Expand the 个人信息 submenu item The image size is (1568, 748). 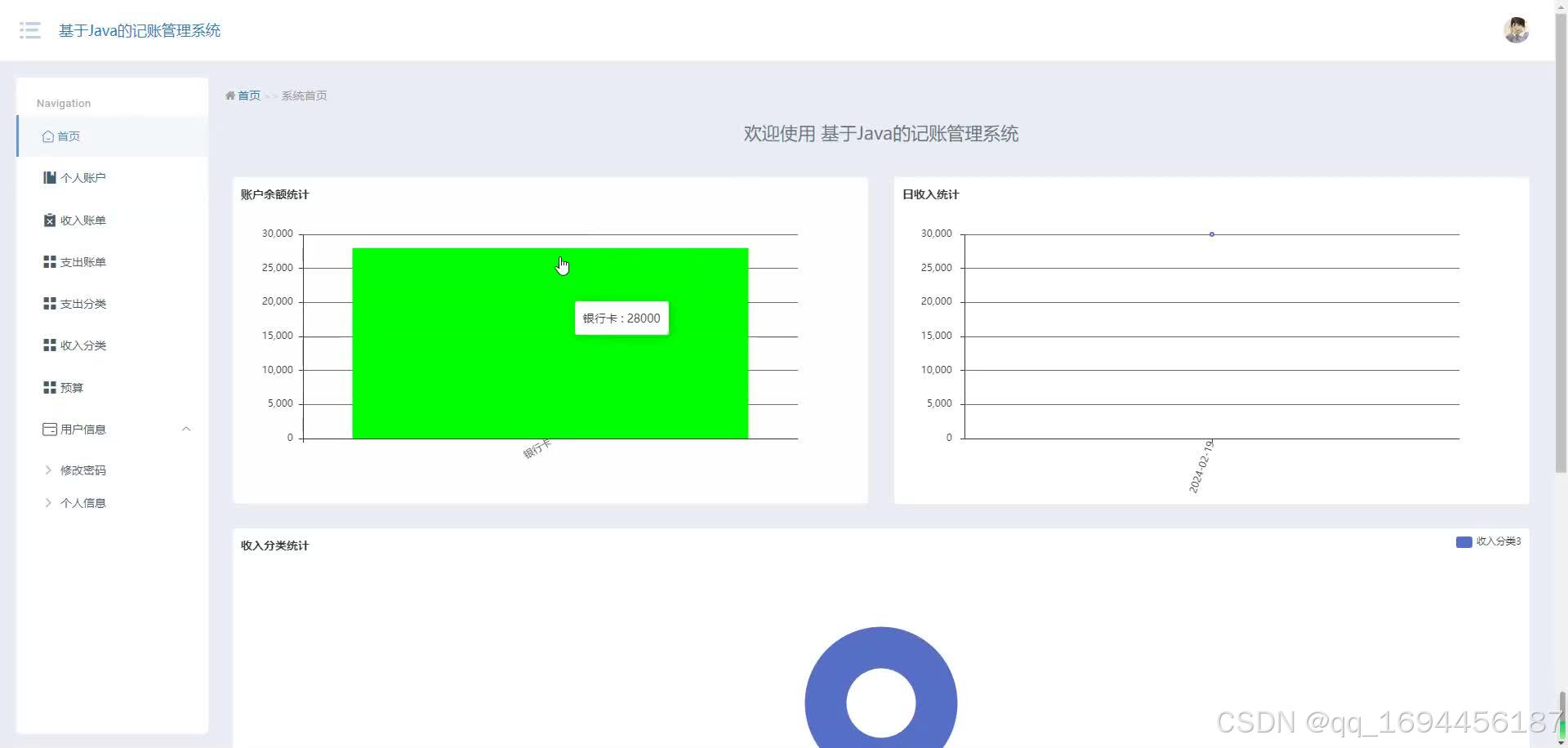click(82, 502)
